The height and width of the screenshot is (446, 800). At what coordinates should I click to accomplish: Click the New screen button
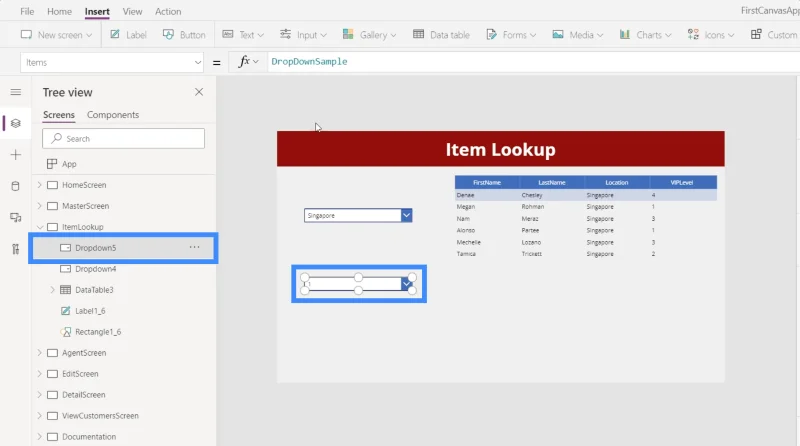(56, 35)
